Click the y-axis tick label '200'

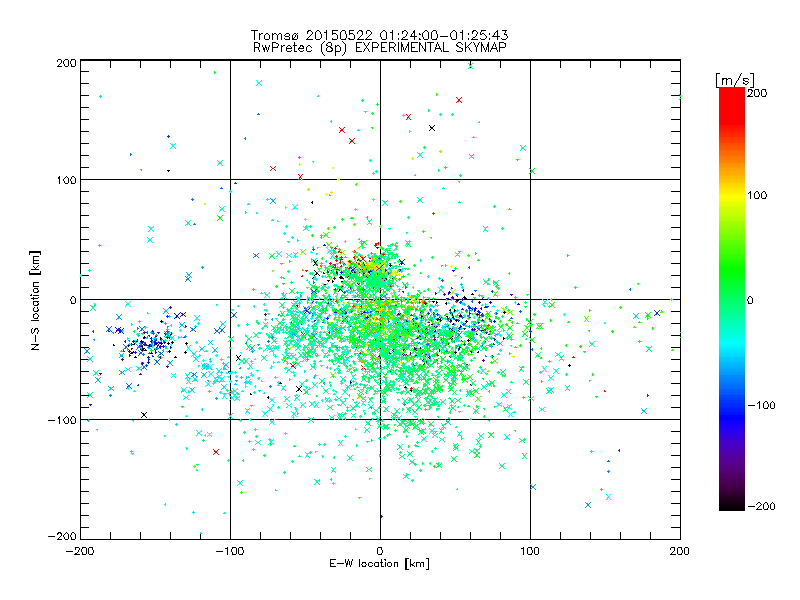click(x=66, y=63)
